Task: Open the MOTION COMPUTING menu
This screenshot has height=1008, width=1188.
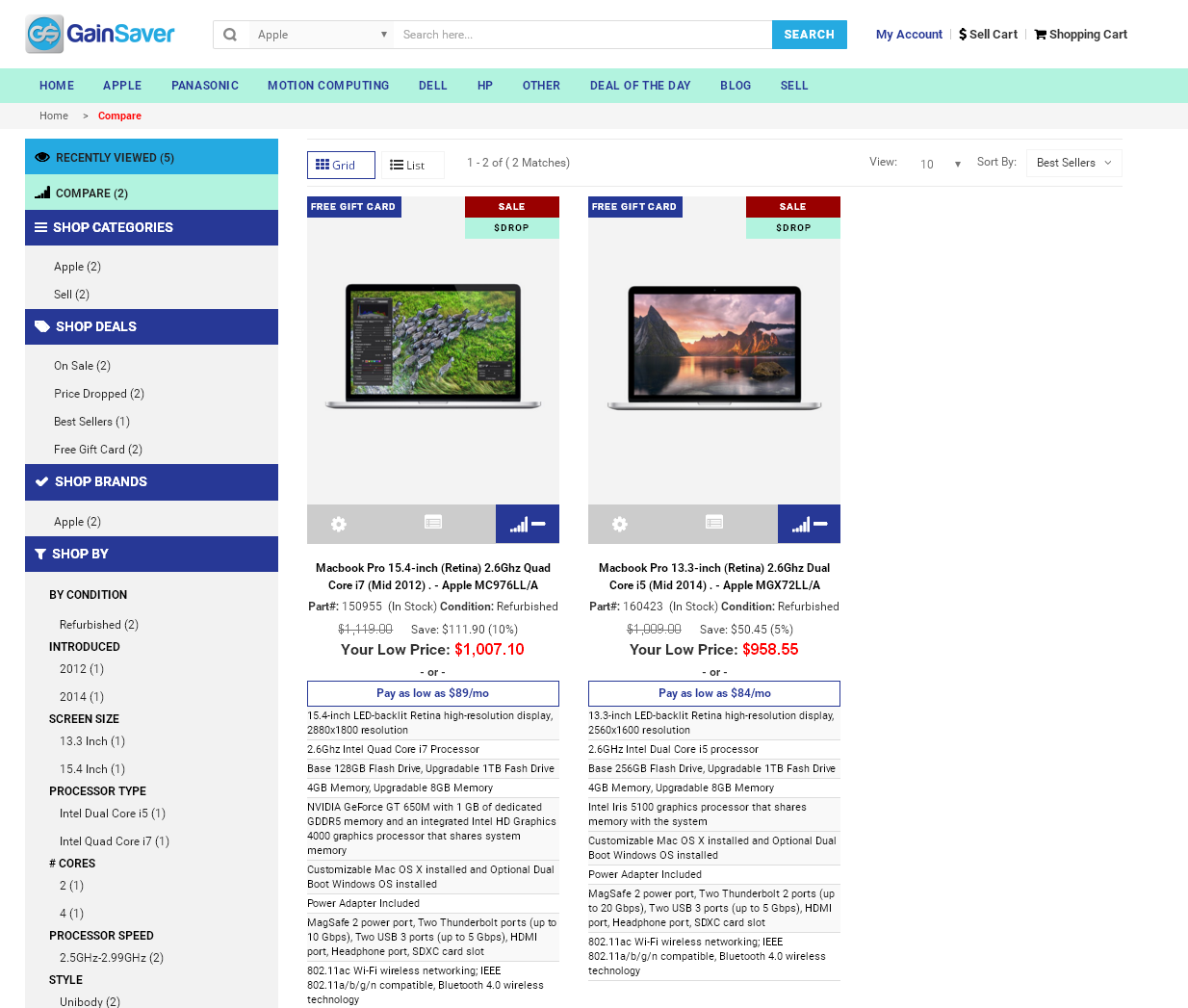Action: 328,86
